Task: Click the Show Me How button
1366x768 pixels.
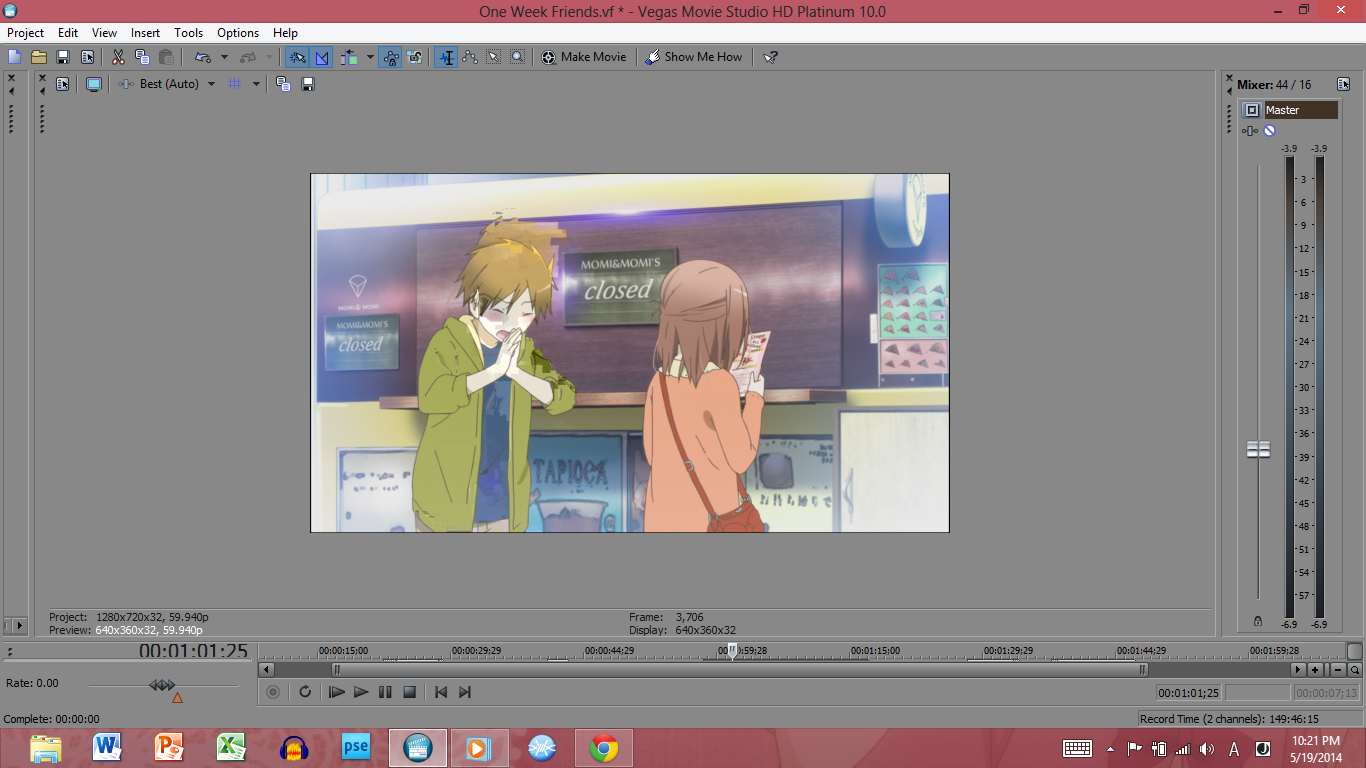Action: (694, 57)
